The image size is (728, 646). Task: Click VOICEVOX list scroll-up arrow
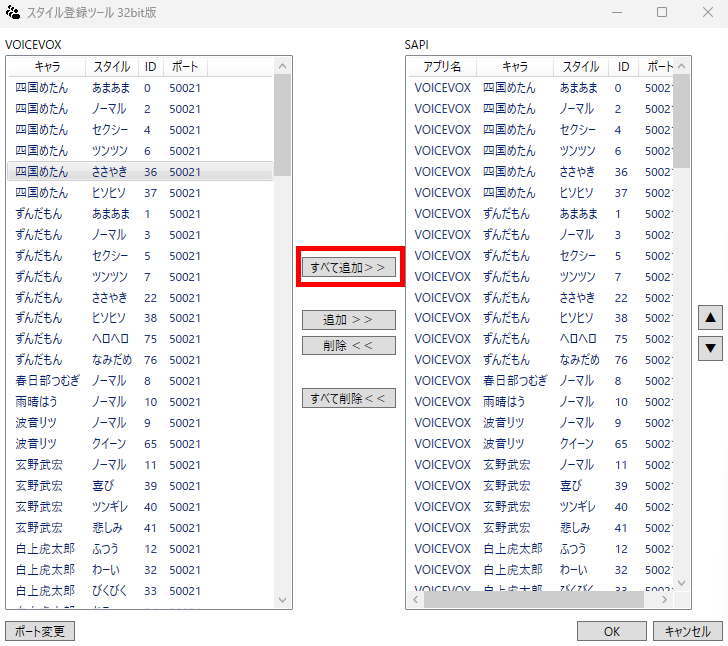[x=282, y=66]
